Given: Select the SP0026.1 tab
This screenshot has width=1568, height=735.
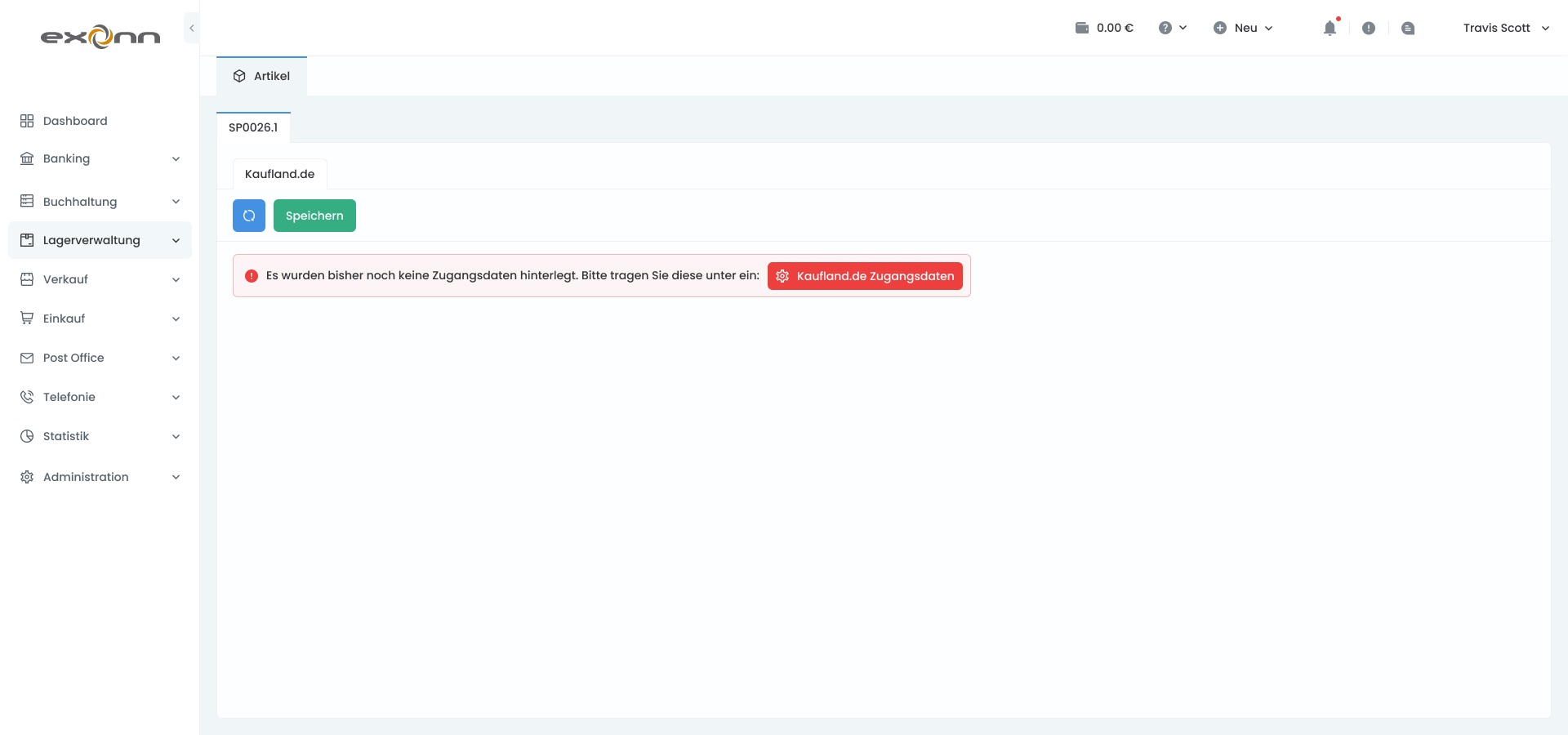Looking at the screenshot, I should click(x=253, y=127).
